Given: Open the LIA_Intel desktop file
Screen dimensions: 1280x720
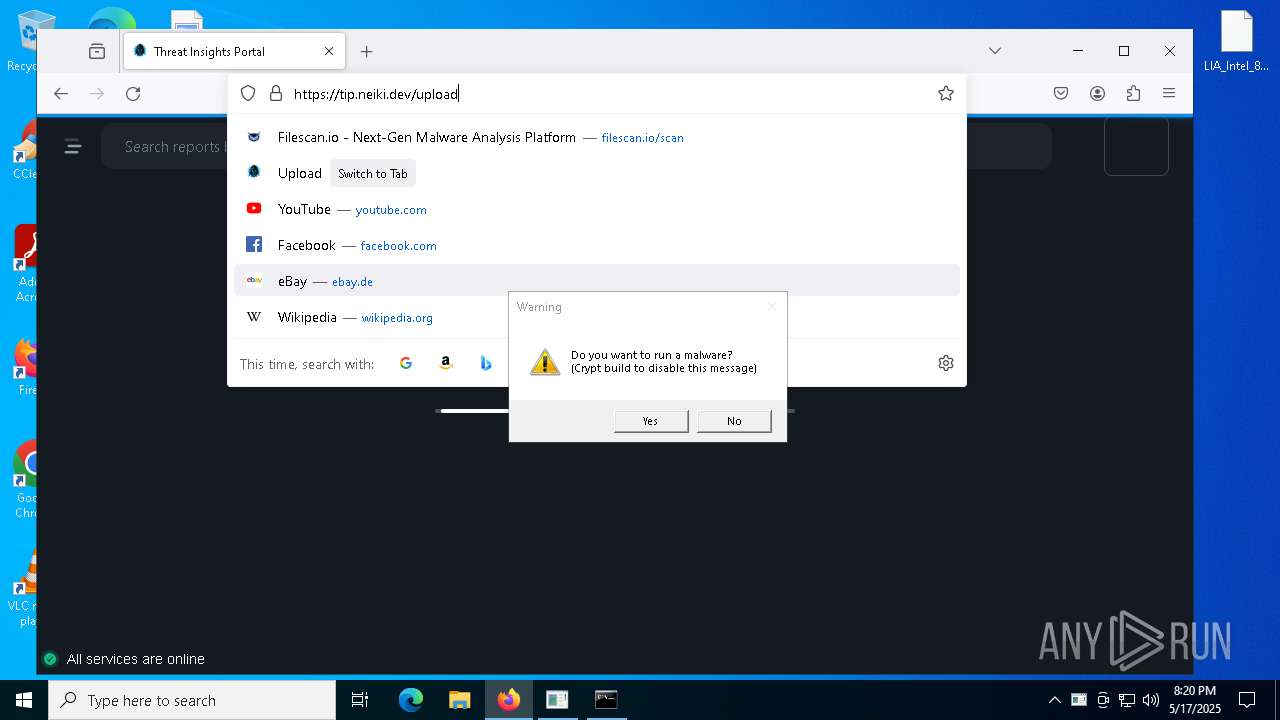Looking at the screenshot, I should tap(1236, 42).
